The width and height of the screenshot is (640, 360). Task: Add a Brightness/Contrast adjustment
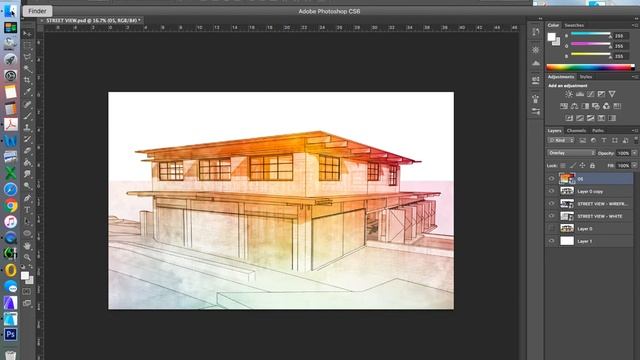(x=569, y=94)
